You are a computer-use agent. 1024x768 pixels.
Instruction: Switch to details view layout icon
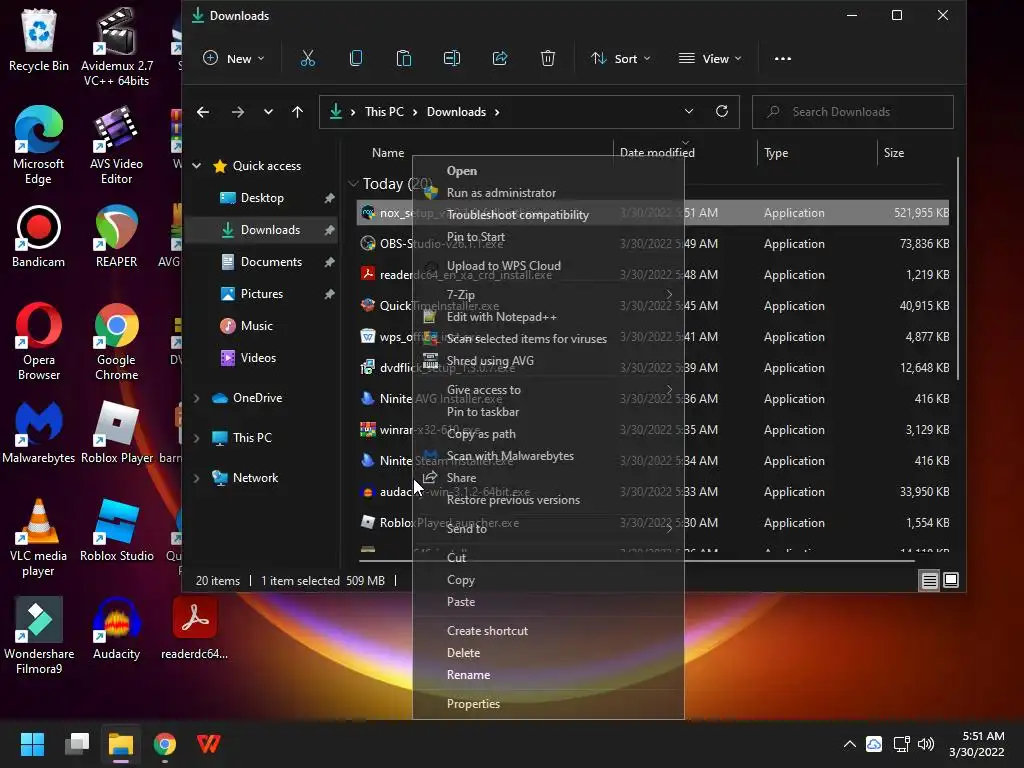point(929,580)
